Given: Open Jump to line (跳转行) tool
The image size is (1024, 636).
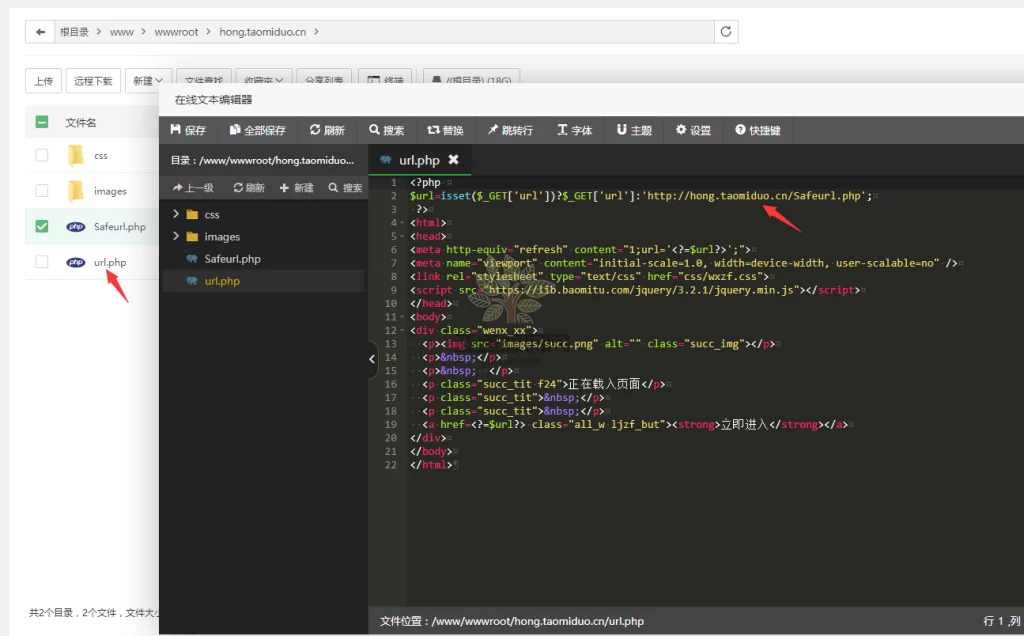Looking at the screenshot, I should tap(510, 130).
